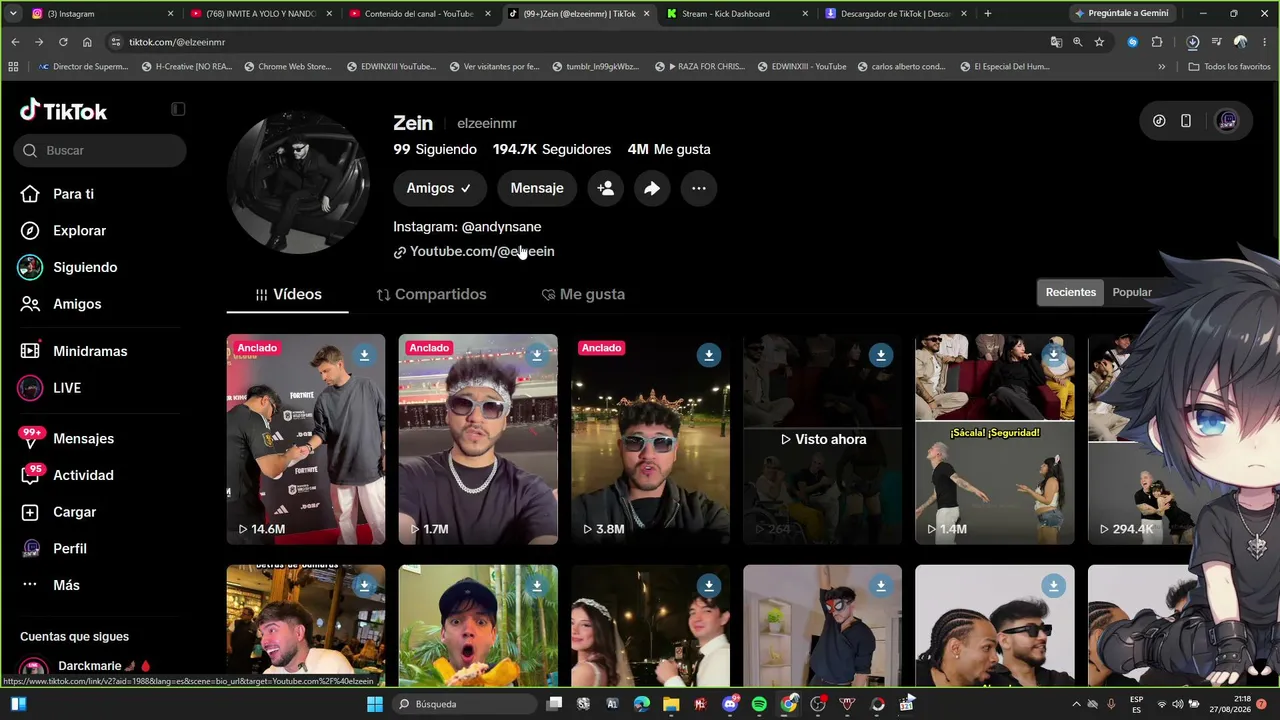The width and height of the screenshot is (1280, 720).
Task: Click the TikTok logo
Action: 63,110
